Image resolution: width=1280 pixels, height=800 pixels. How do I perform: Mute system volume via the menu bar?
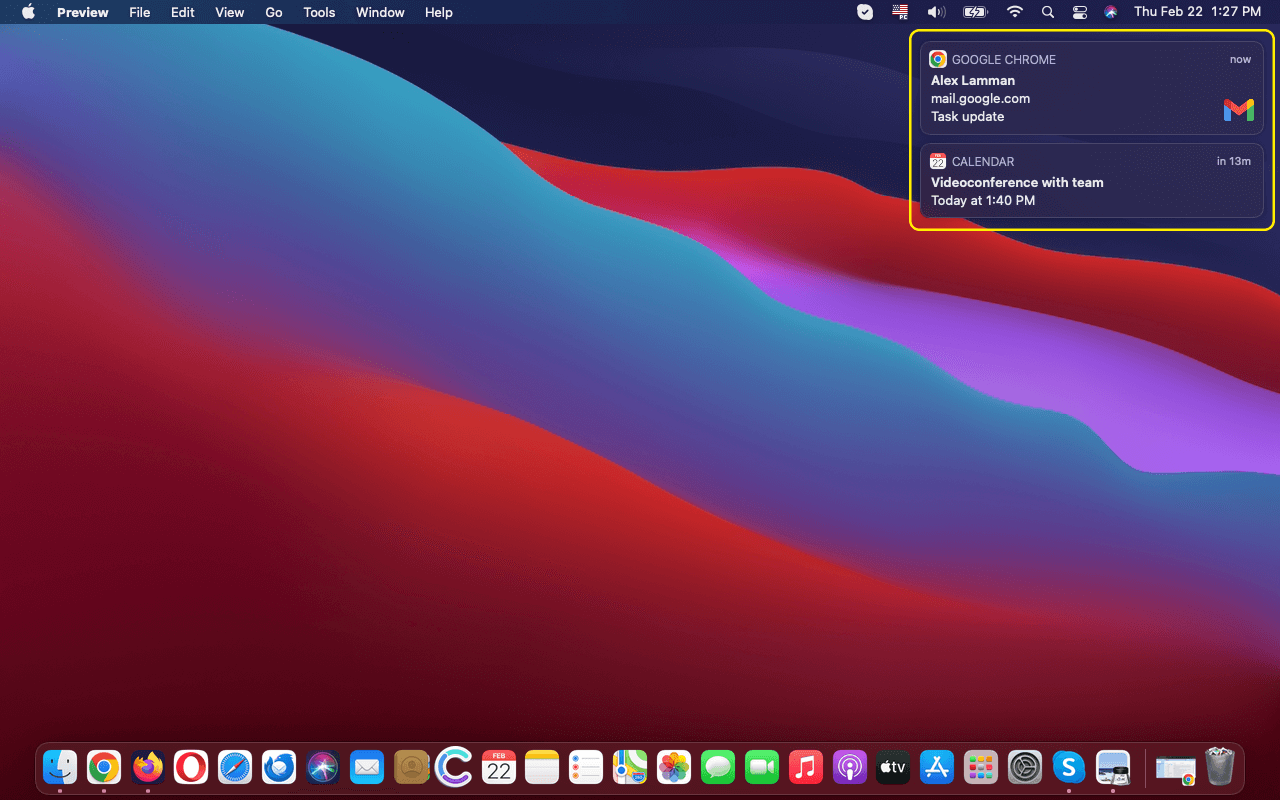pos(936,12)
